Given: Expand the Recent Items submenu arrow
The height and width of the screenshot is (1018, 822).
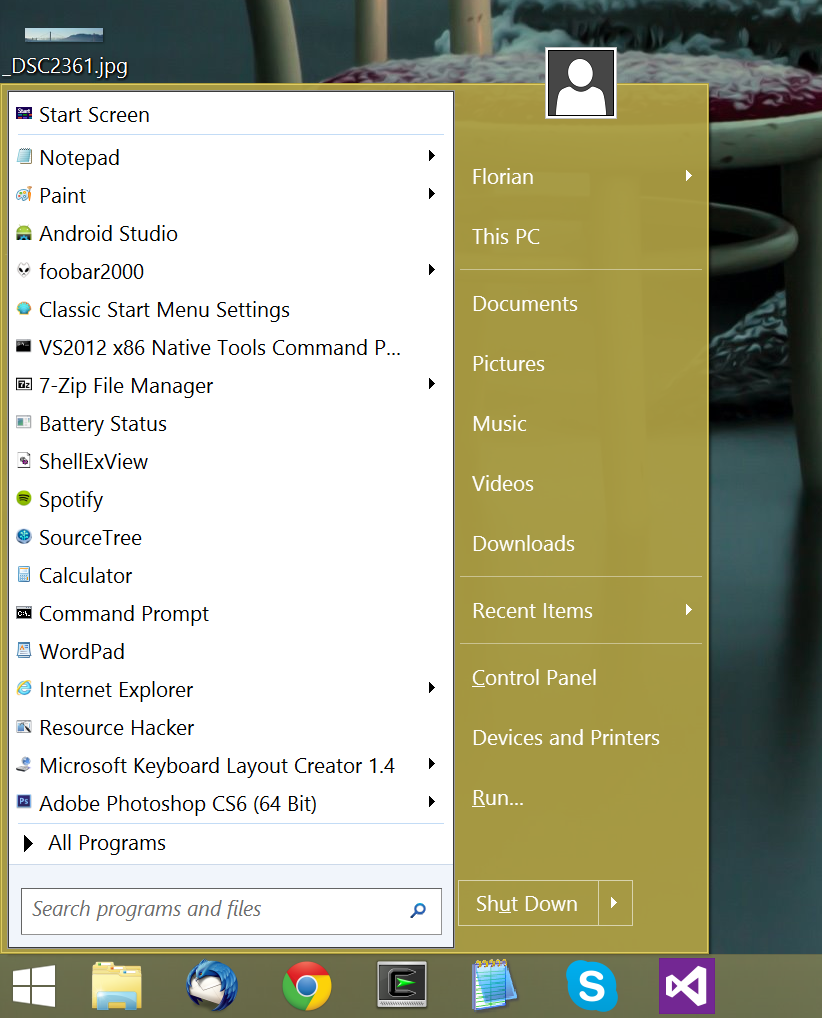Looking at the screenshot, I should pyautogui.click(x=689, y=610).
